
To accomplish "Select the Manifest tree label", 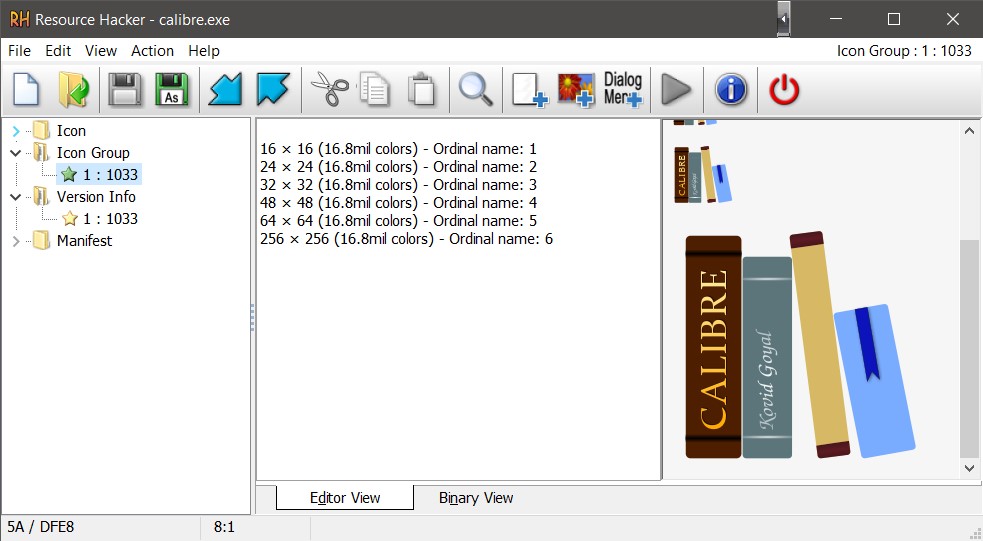I will pos(84,241).
